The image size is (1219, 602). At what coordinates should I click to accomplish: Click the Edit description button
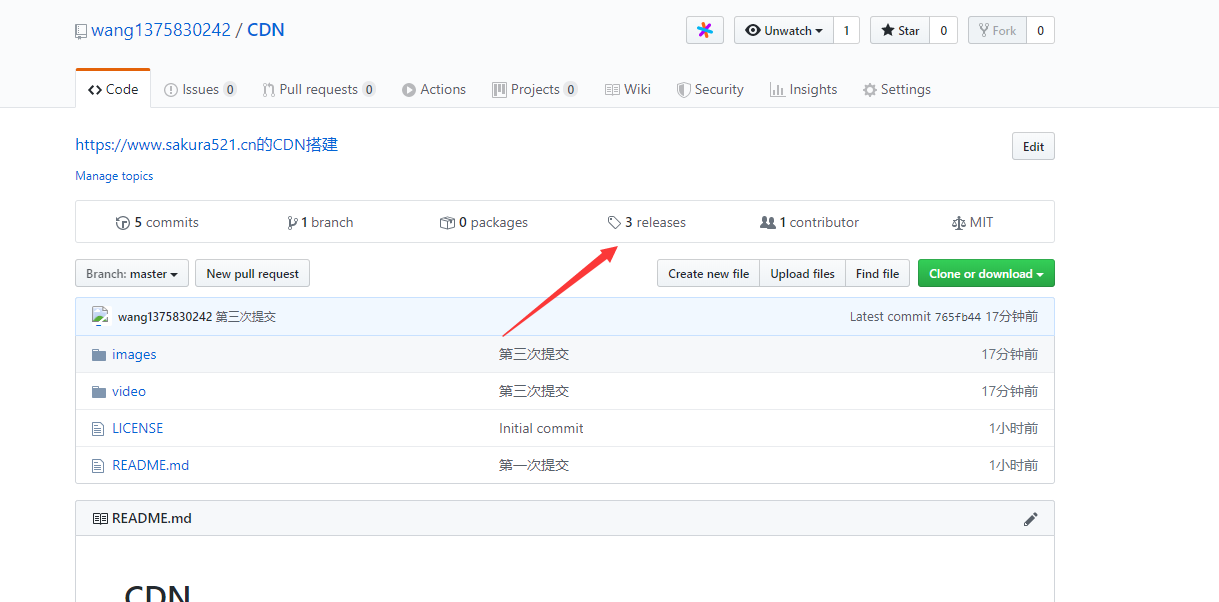pos(1033,146)
